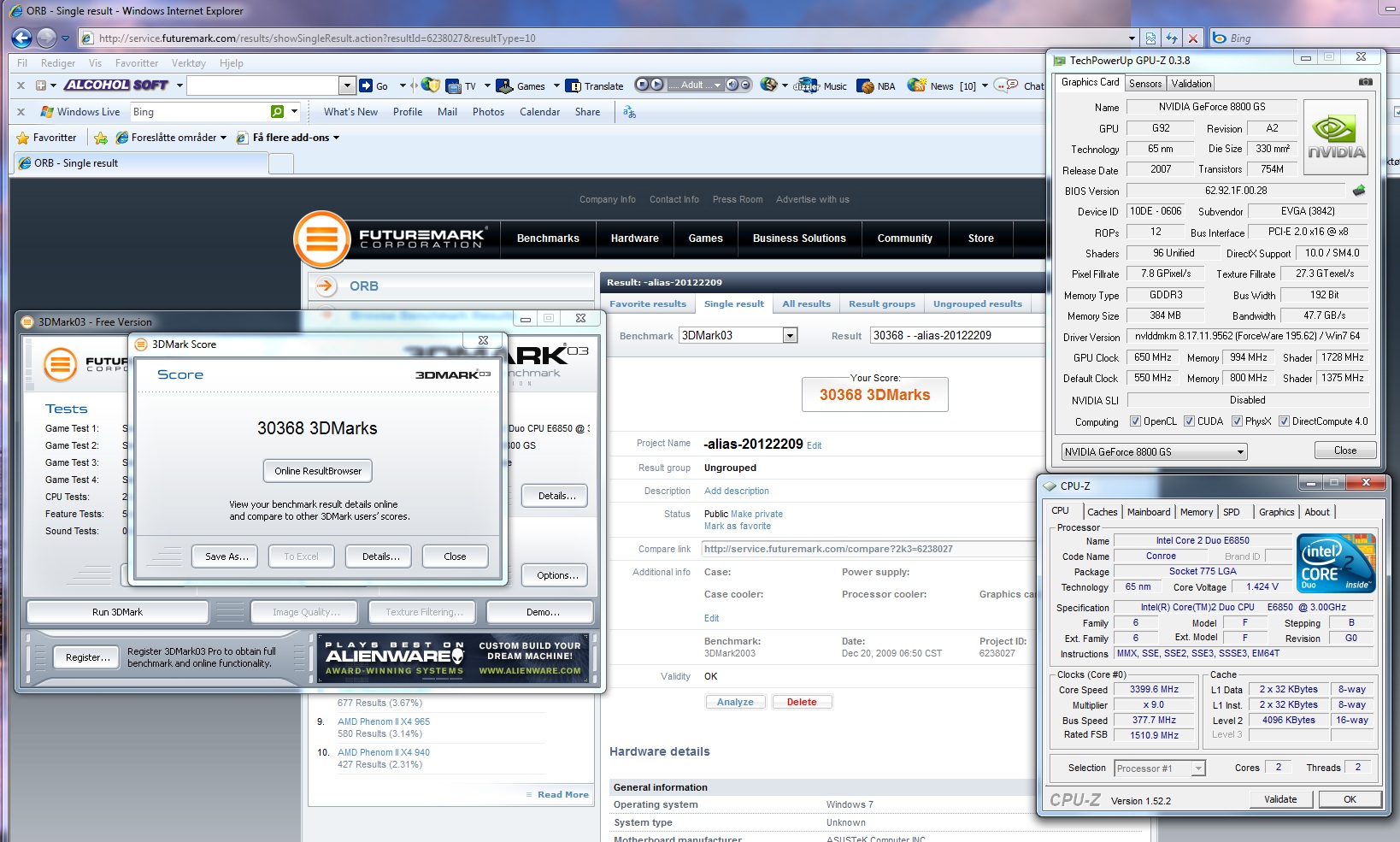Click the compatibility view icon beside address bar
Viewport: 1400px width, 842px height.
1150,38
